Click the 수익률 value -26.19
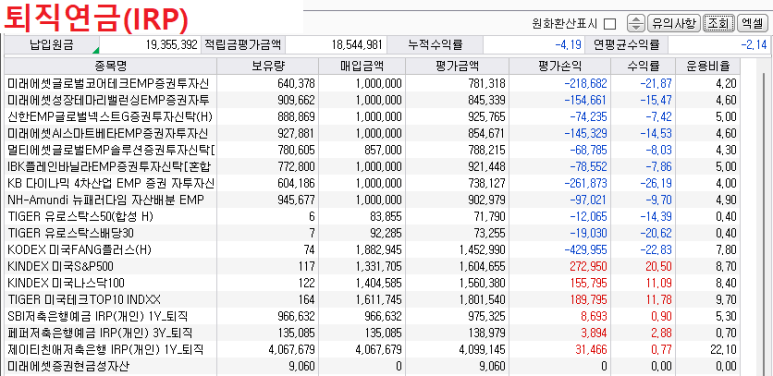Screen dimensions: 773x376 tap(656, 184)
